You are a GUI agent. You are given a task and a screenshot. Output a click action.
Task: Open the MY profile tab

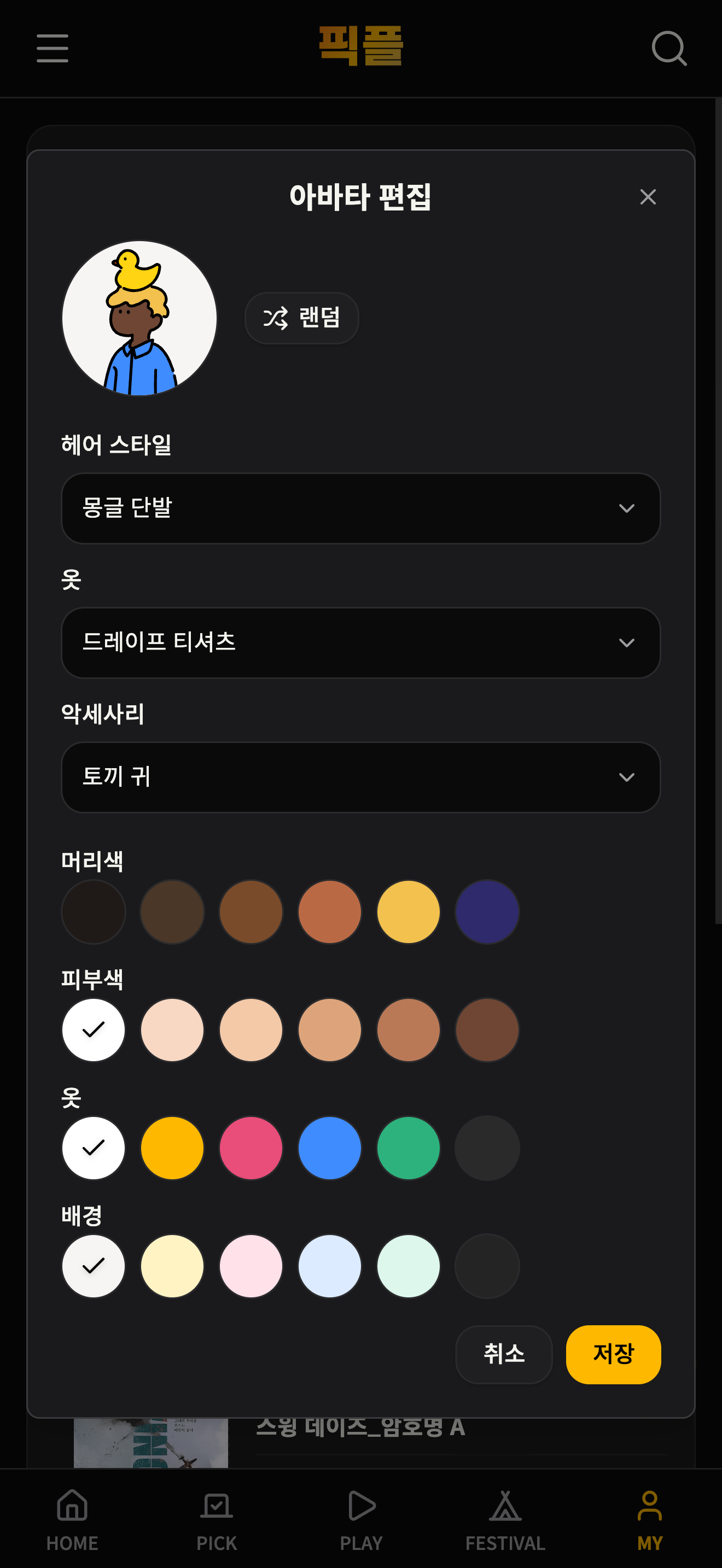click(650, 1520)
